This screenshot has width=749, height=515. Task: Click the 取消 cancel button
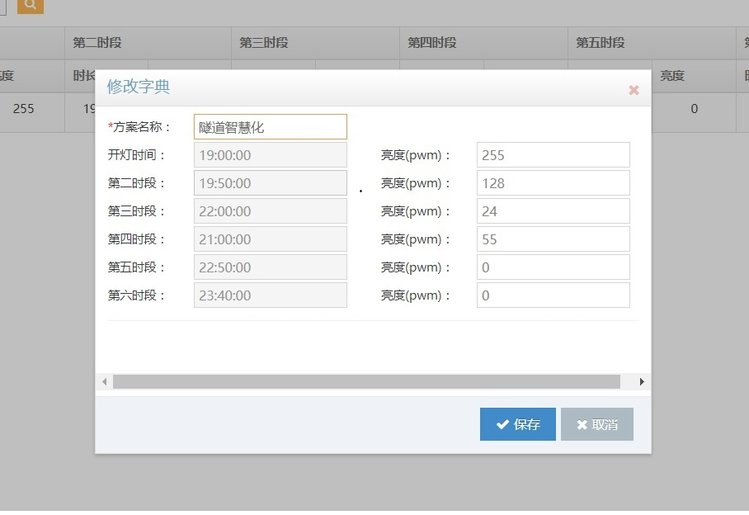tap(597, 424)
